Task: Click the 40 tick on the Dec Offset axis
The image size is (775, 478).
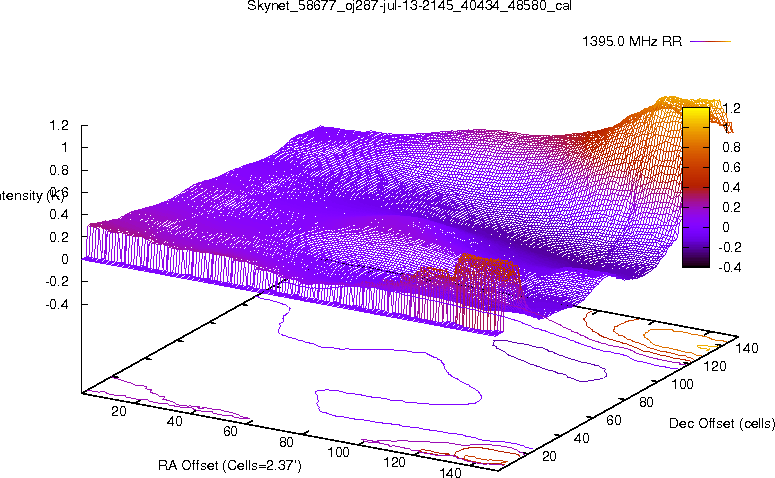Action: coord(581,438)
